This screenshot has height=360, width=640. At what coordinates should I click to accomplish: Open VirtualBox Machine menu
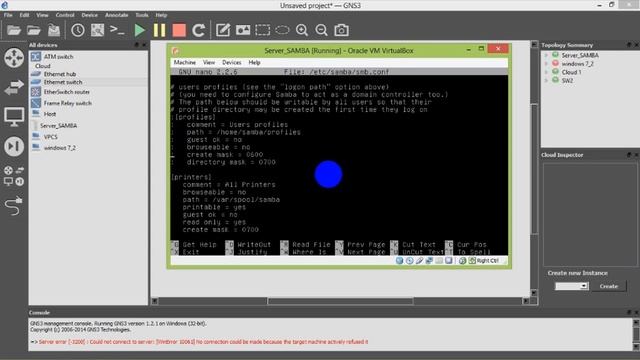(184, 62)
